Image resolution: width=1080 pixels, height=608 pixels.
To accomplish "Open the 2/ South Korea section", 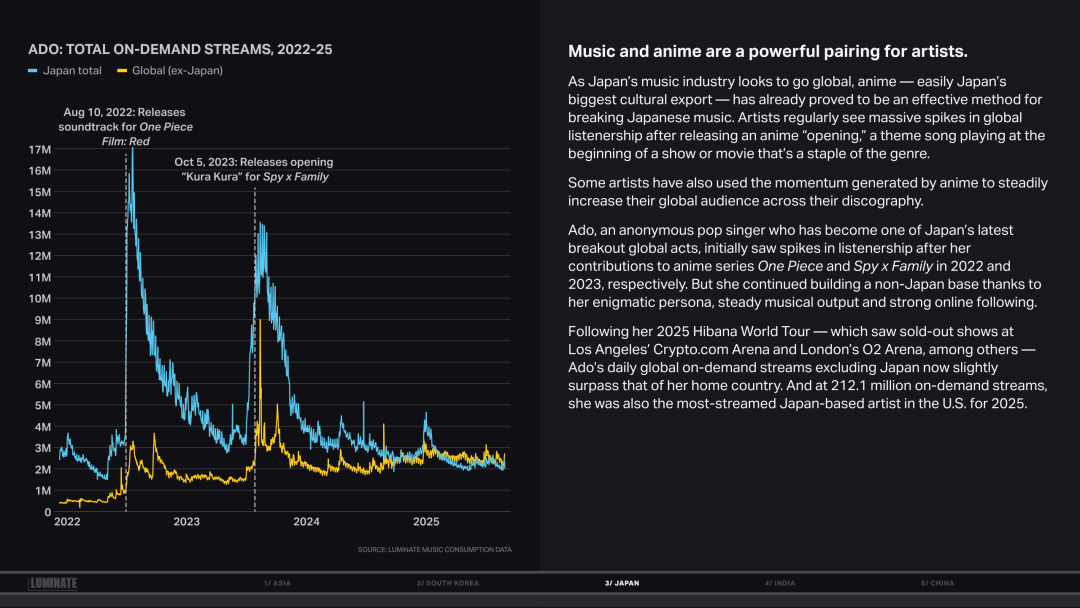I will point(447,583).
